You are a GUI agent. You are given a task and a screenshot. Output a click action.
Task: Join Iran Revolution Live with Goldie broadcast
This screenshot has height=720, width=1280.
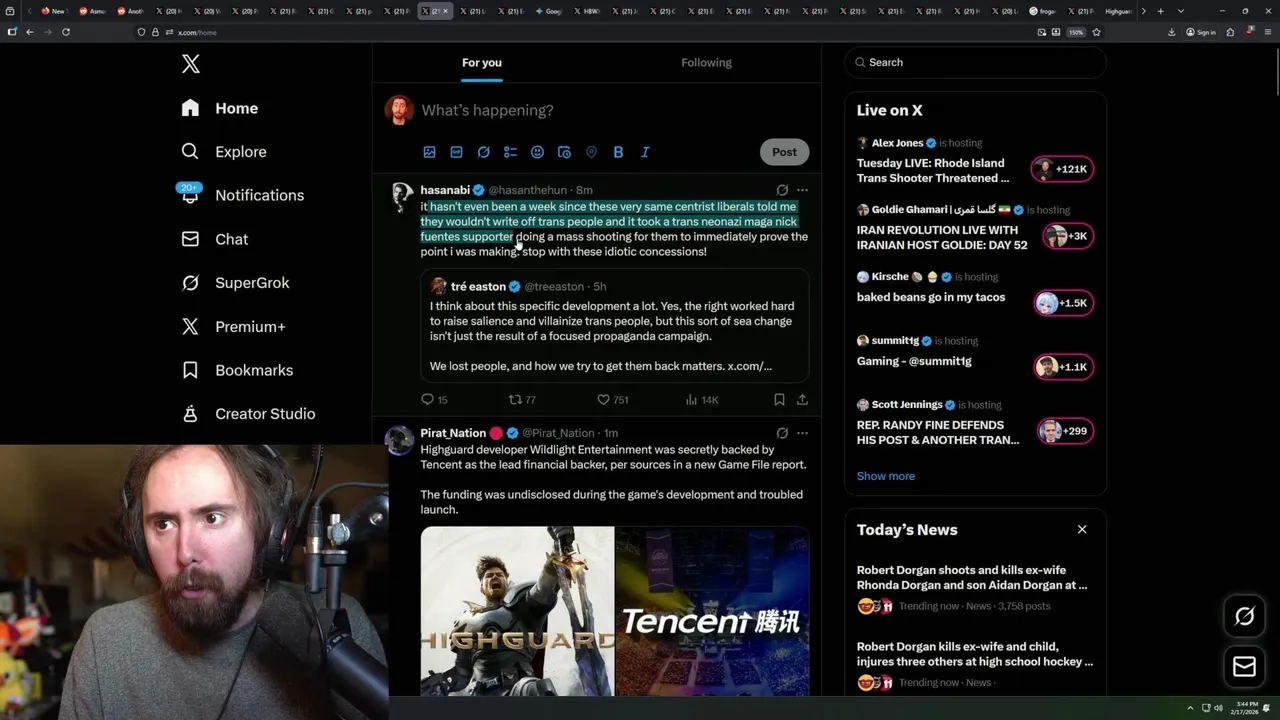tap(975, 228)
